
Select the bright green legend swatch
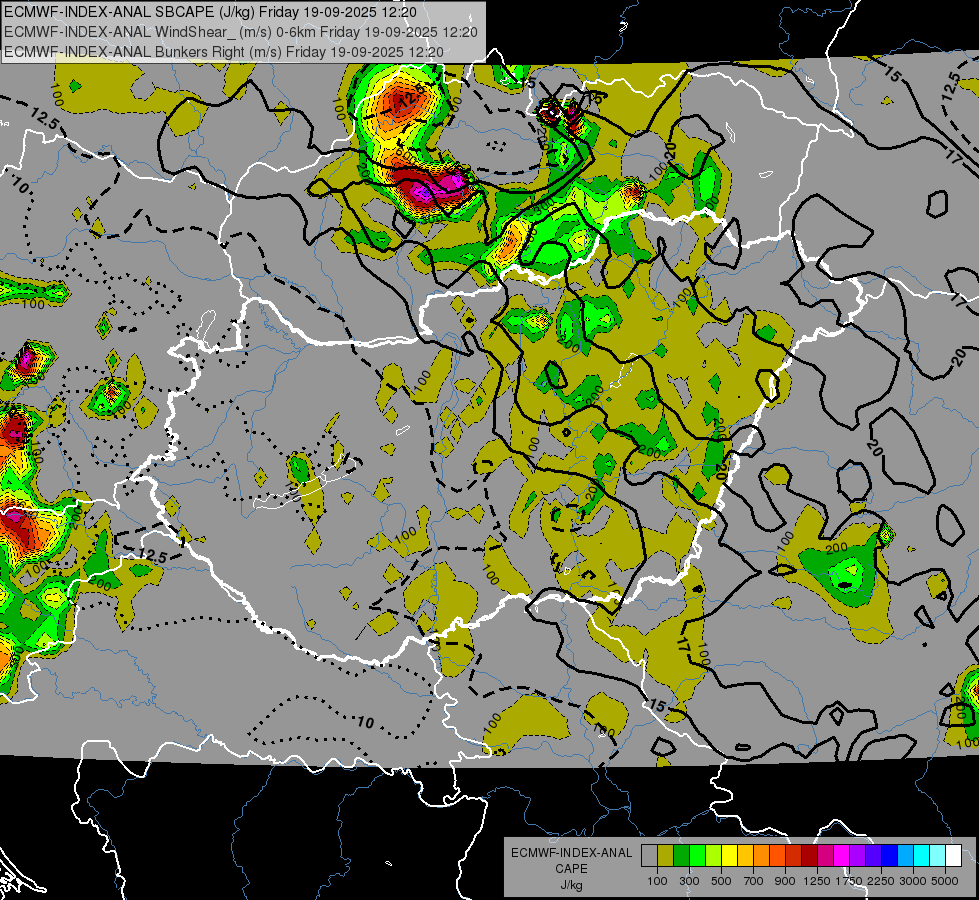tap(697, 856)
